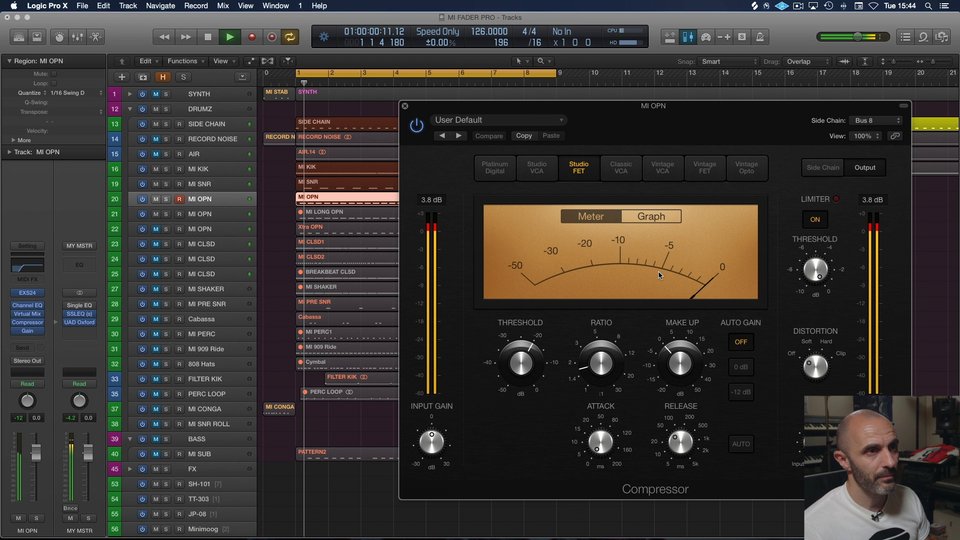This screenshot has width=960, height=540.
Task: Solo the MI SNR track
Action: click(x=165, y=184)
